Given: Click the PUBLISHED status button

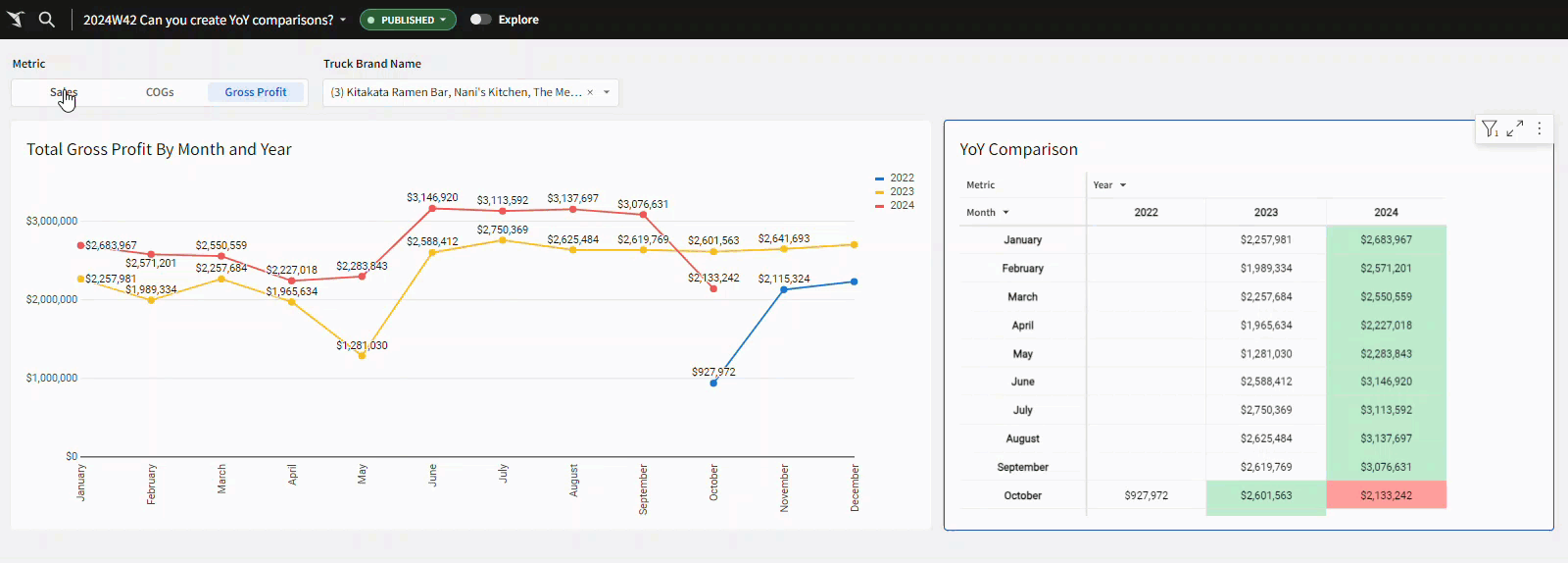Looking at the screenshot, I should click(x=408, y=20).
